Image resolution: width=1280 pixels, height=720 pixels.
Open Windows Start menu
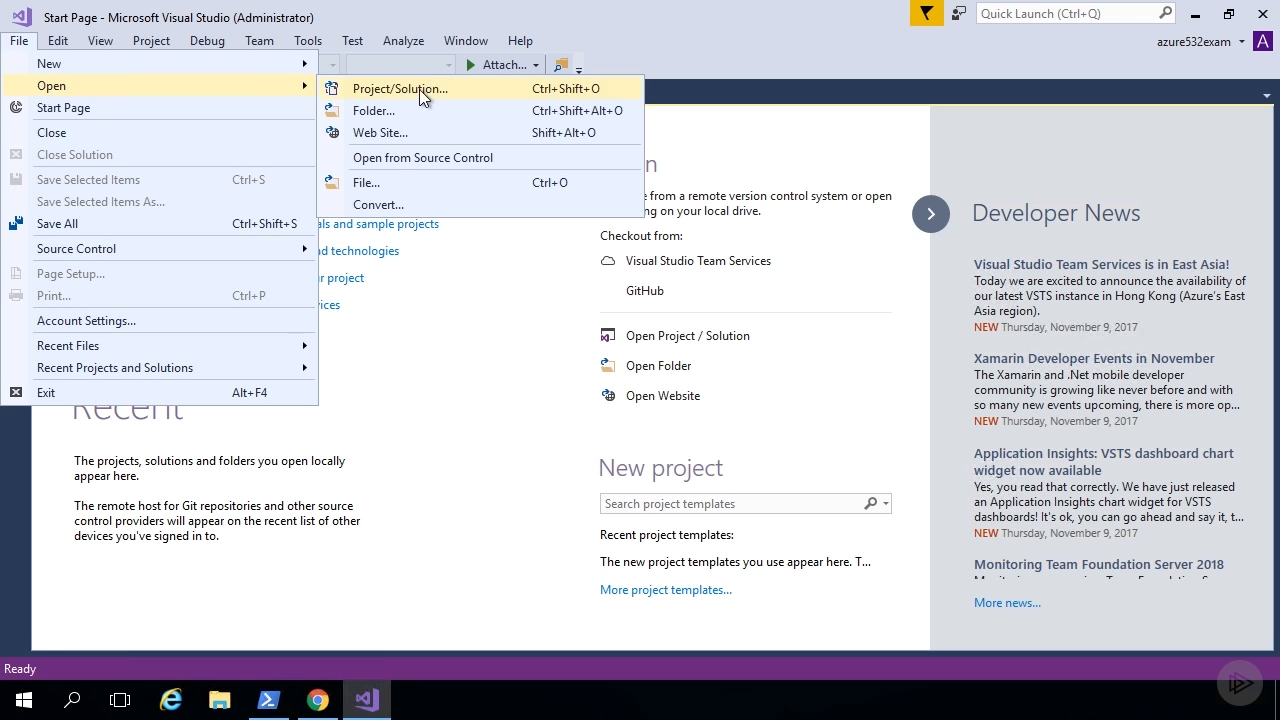click(x=24, y=700)
